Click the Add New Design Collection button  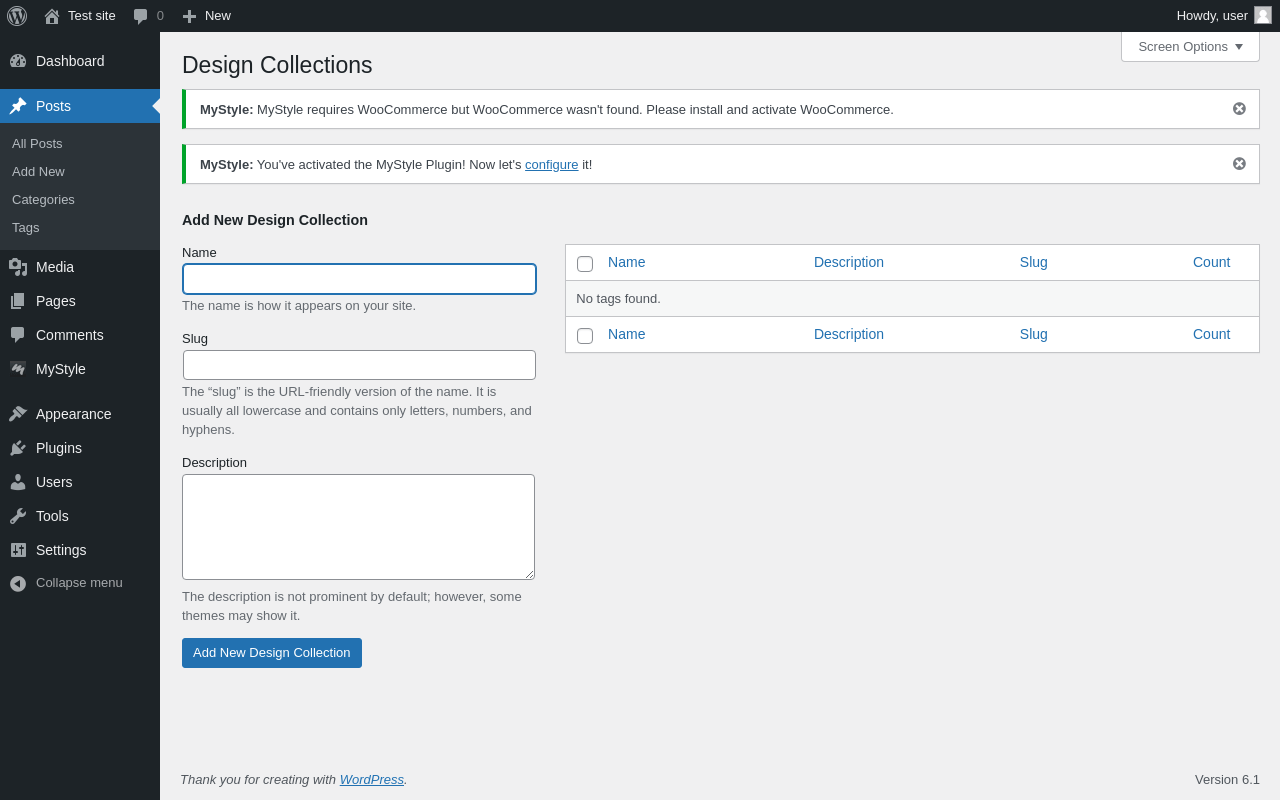[272, 653]
